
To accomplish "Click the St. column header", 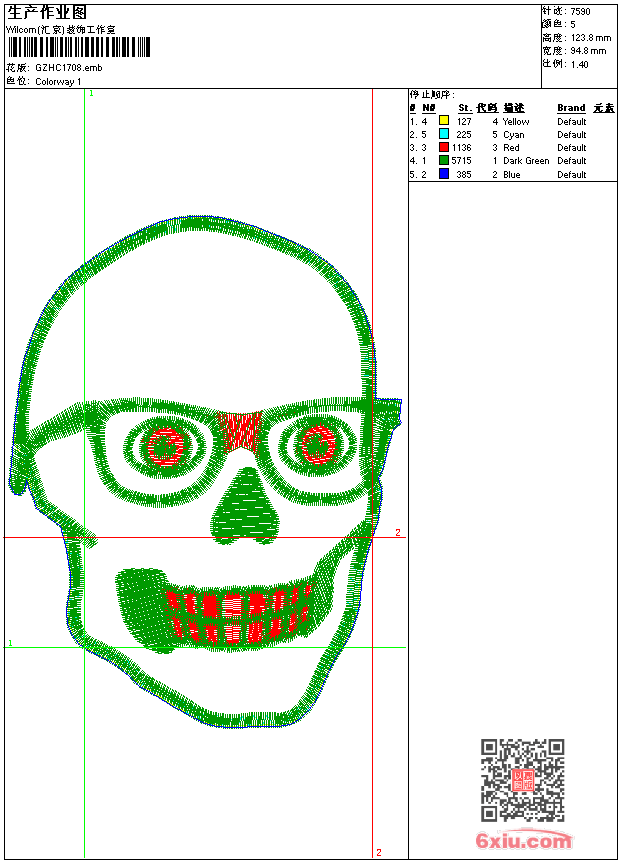I will (464, 108).
